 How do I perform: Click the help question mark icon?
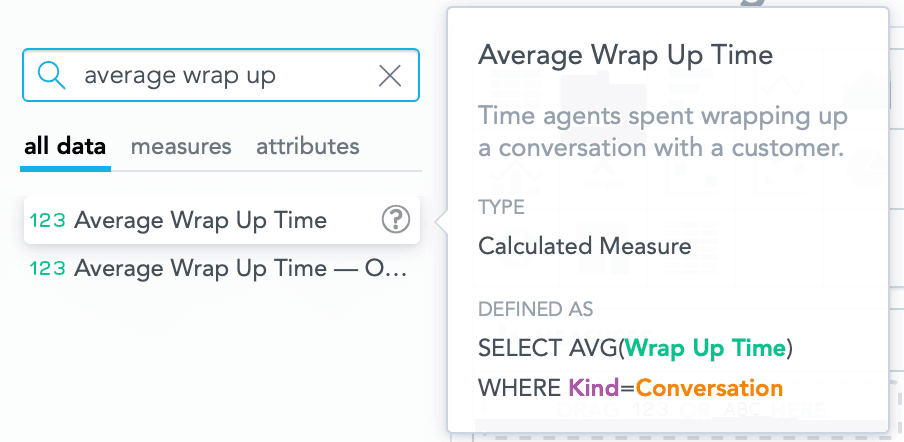pyautogui.click(x=395, y=220)
